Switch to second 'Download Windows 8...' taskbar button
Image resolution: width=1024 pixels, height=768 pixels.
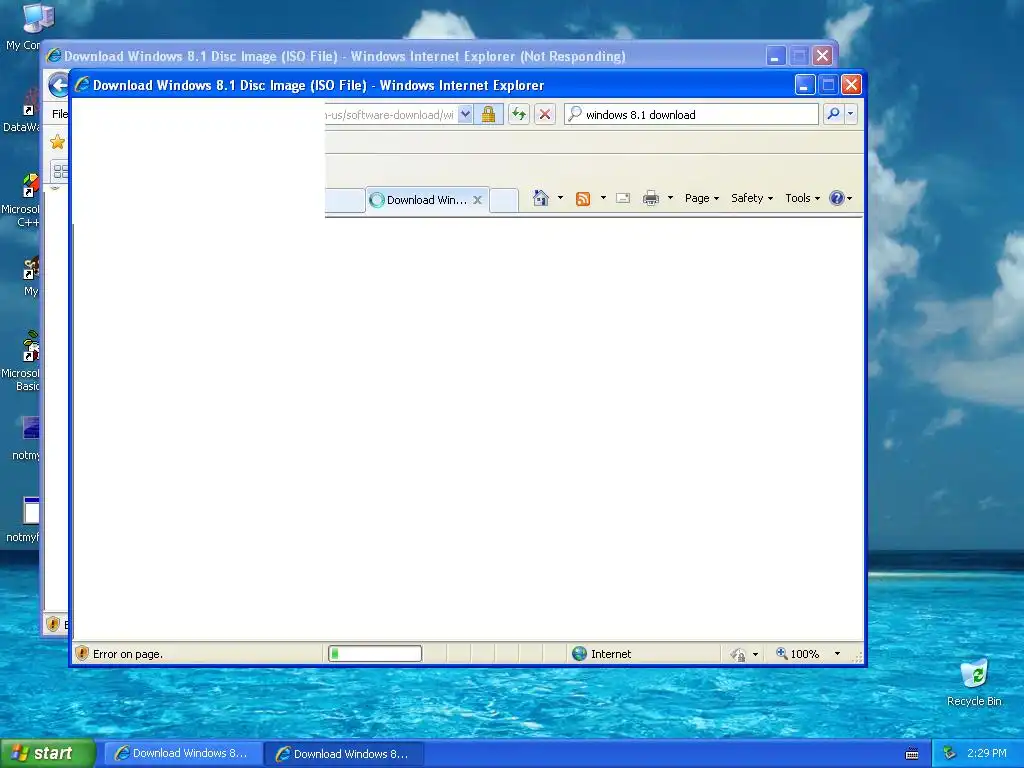[344, 754]
